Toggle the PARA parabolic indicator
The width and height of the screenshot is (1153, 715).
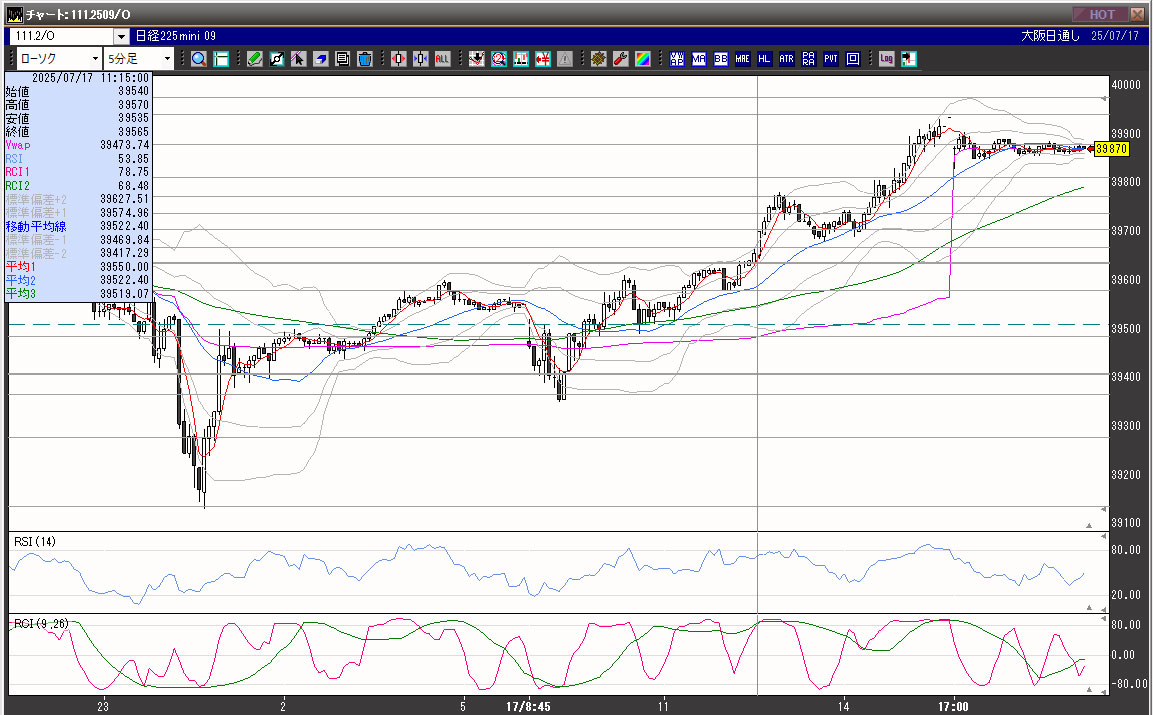pos(809,59)
